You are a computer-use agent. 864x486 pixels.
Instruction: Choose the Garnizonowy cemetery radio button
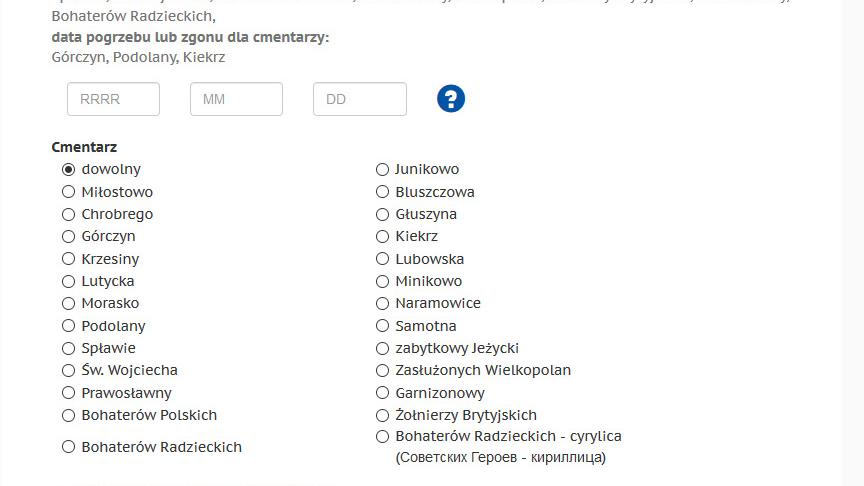382,393
